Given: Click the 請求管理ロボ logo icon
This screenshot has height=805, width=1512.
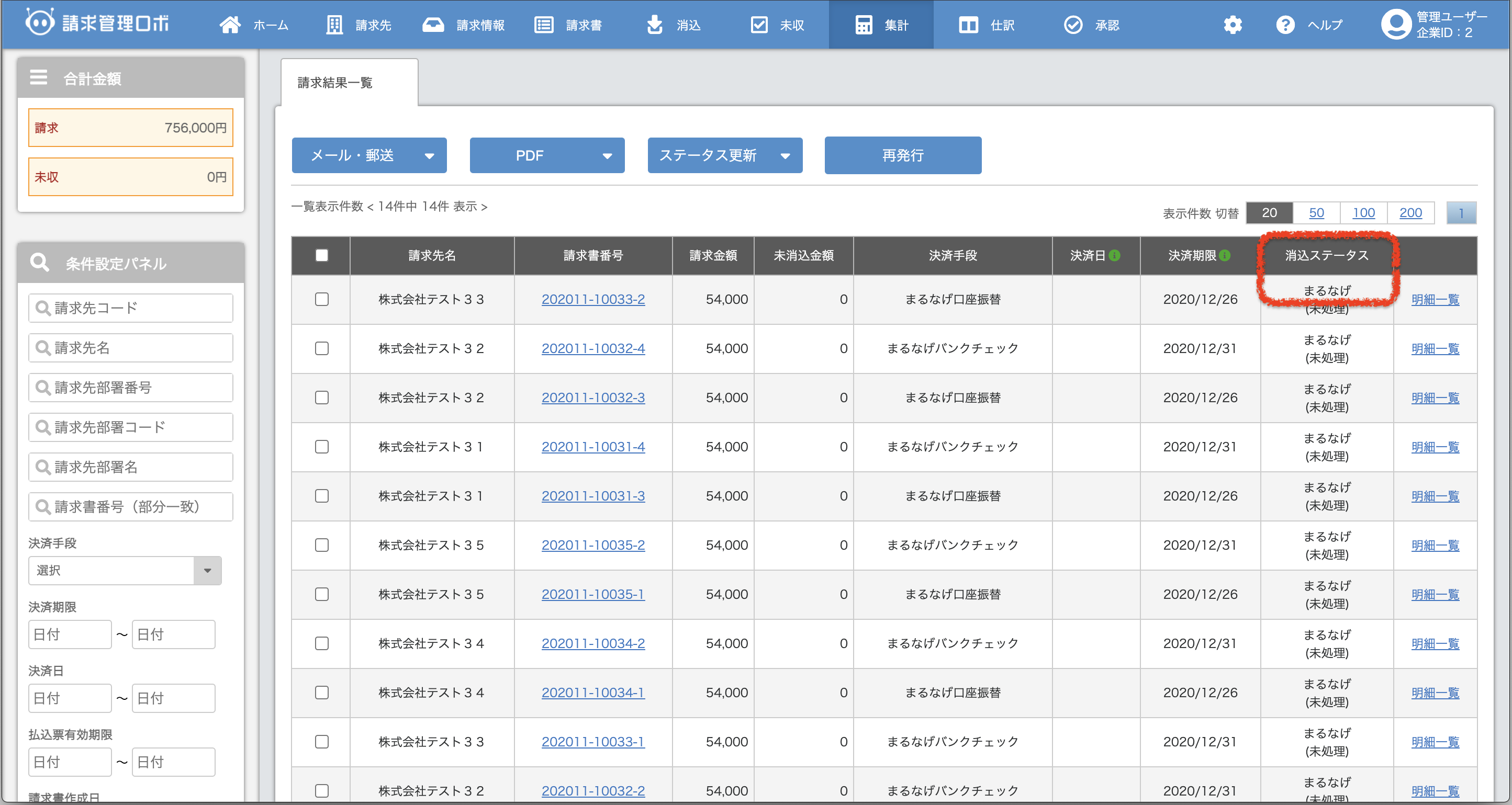Looking at the screenshot, I should pos(40,24).
